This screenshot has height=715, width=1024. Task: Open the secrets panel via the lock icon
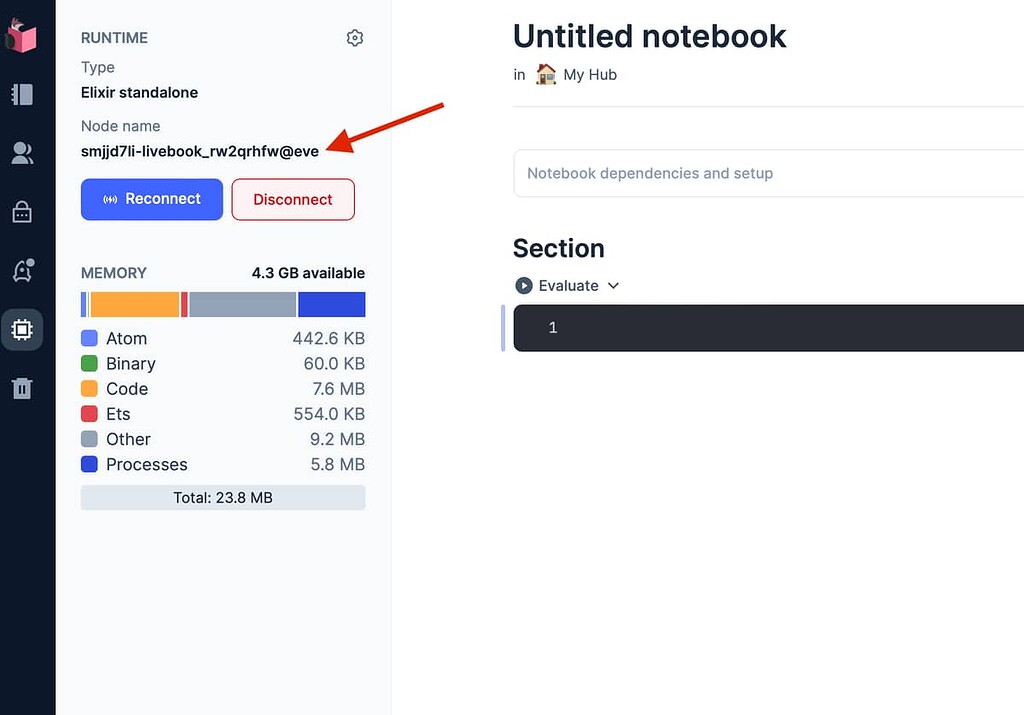click(23, 211)
